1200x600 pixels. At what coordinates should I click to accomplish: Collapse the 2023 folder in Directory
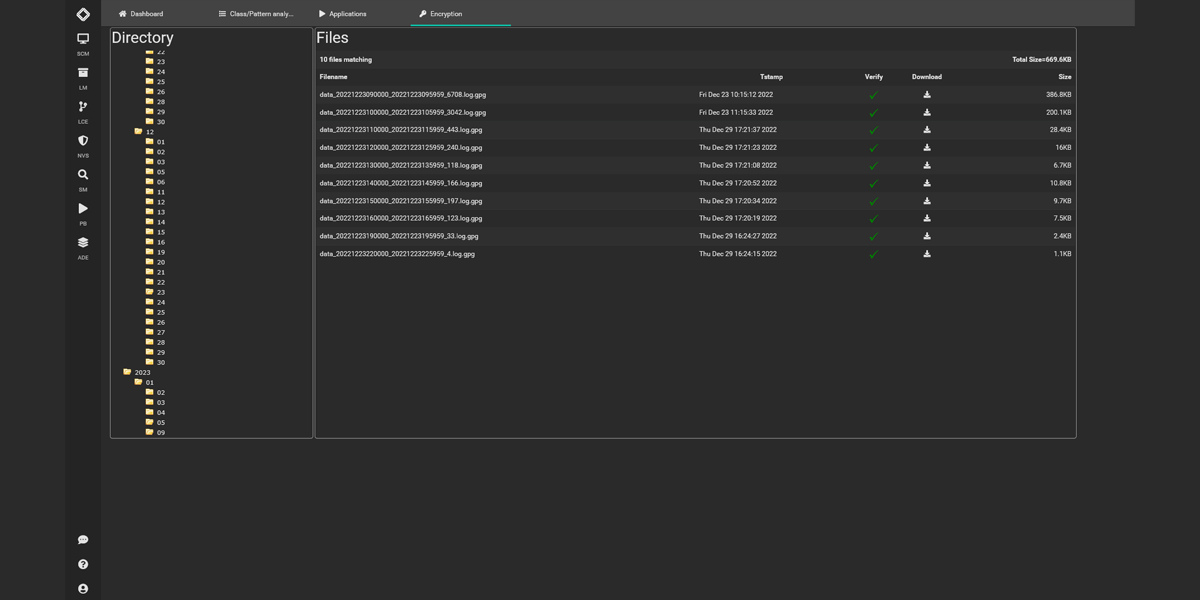pyautogui.click(x=136, y=371)
